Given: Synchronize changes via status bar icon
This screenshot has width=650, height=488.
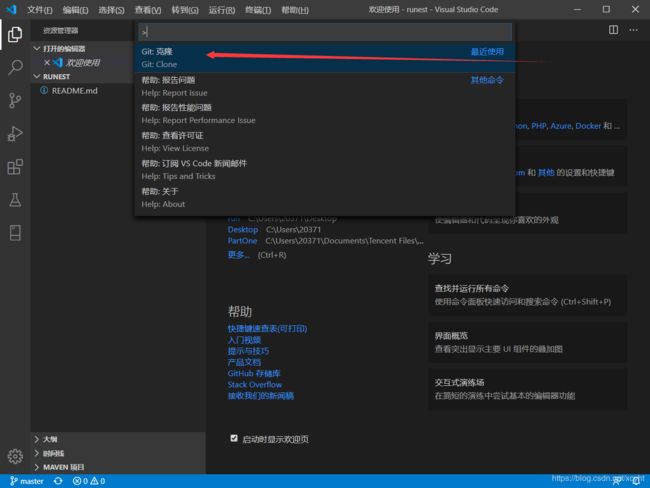Looking at the screenshot, I should pos(58,481).
